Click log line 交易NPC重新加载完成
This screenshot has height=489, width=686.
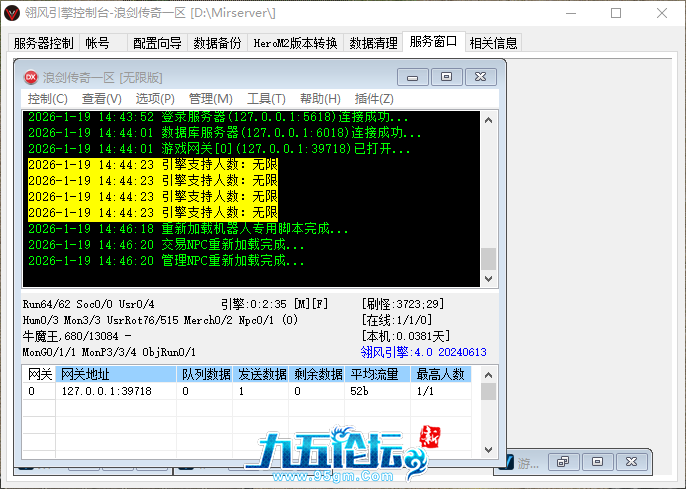pyautogui.click(x=166, y=244)
